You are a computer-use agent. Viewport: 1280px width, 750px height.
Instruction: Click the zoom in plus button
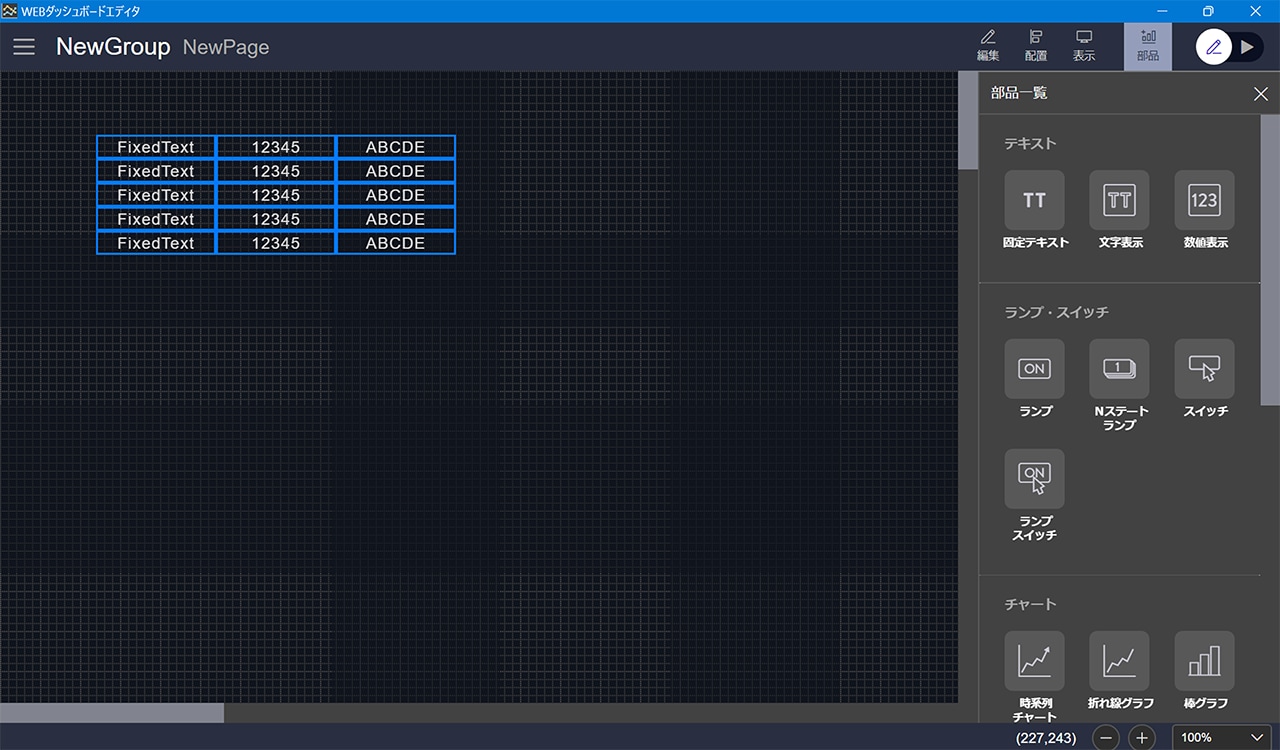[x=1142, y=738]
